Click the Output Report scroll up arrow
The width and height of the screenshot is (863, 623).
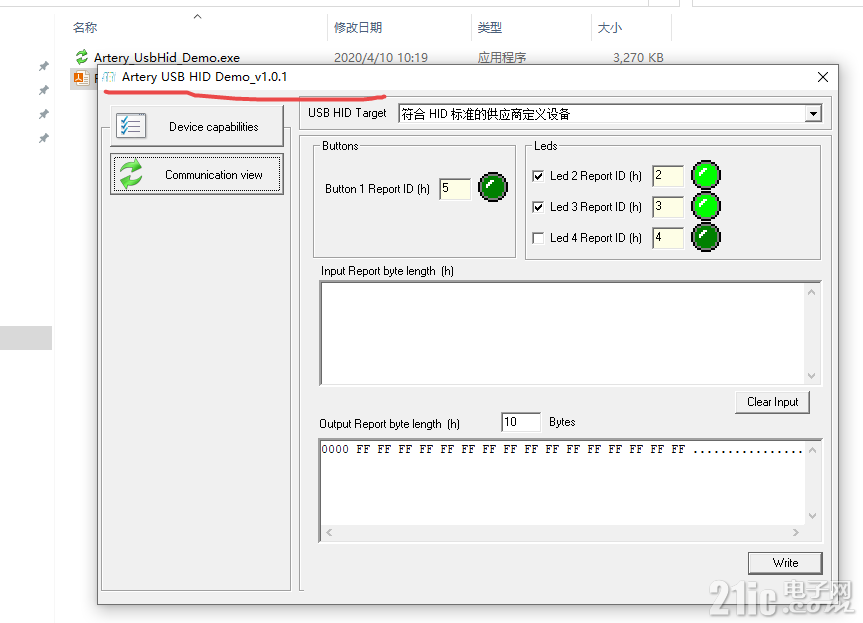coord(812,450)
